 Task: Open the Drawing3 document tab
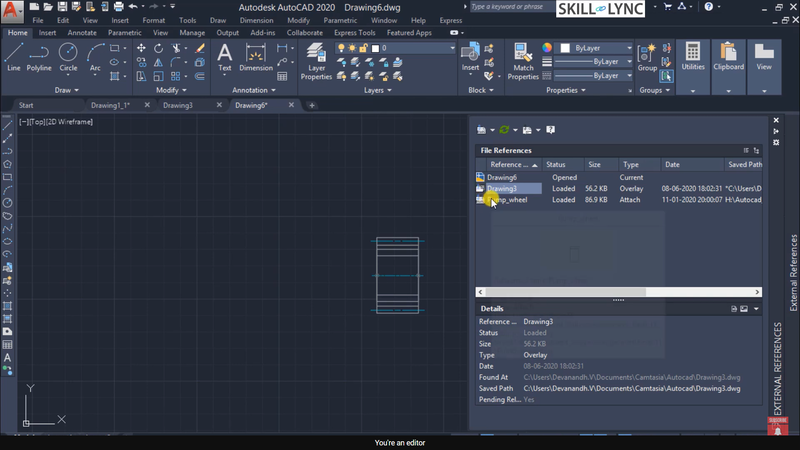177,105
